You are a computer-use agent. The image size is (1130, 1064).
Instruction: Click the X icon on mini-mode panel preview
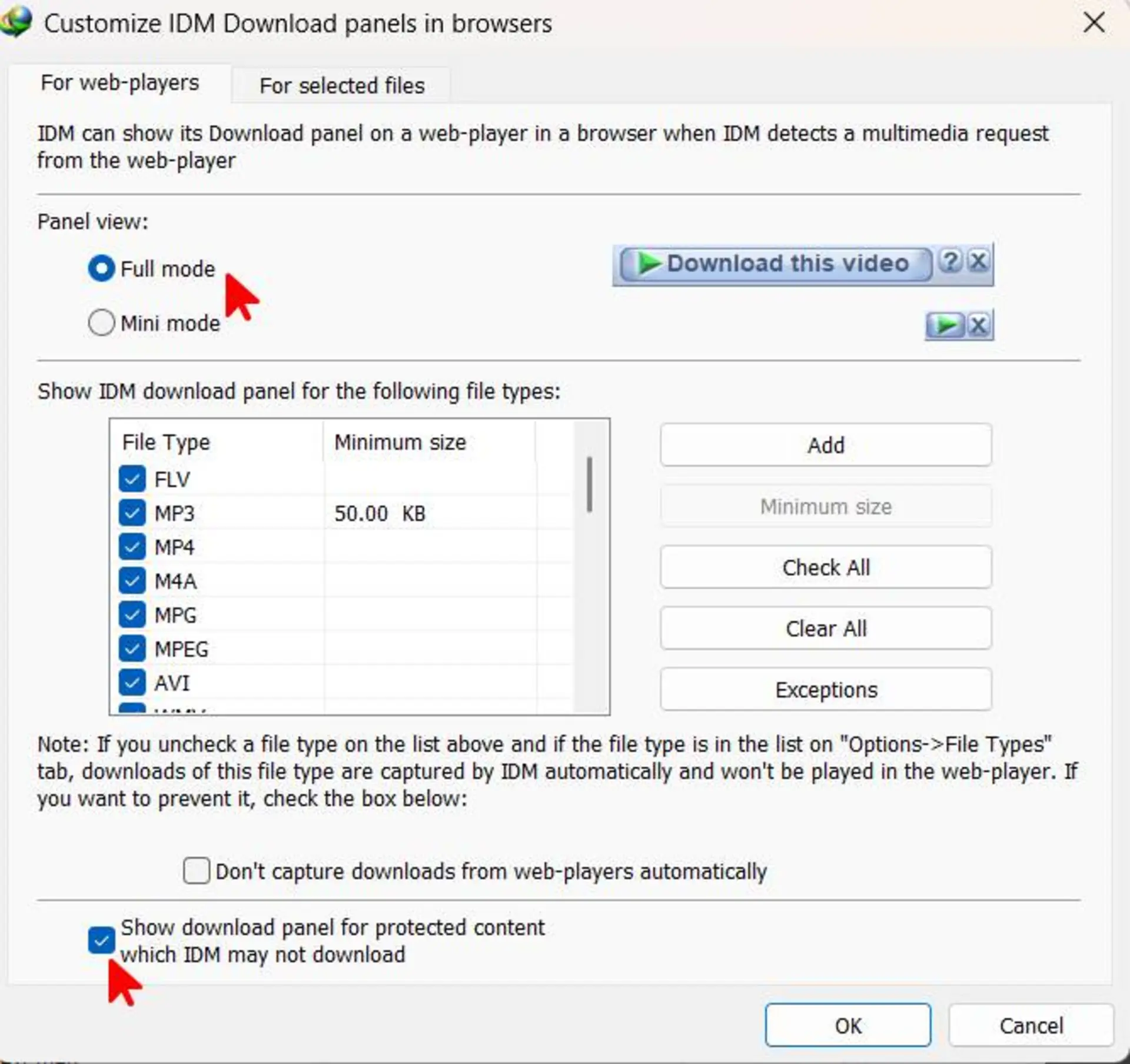(x=979, y=325)
